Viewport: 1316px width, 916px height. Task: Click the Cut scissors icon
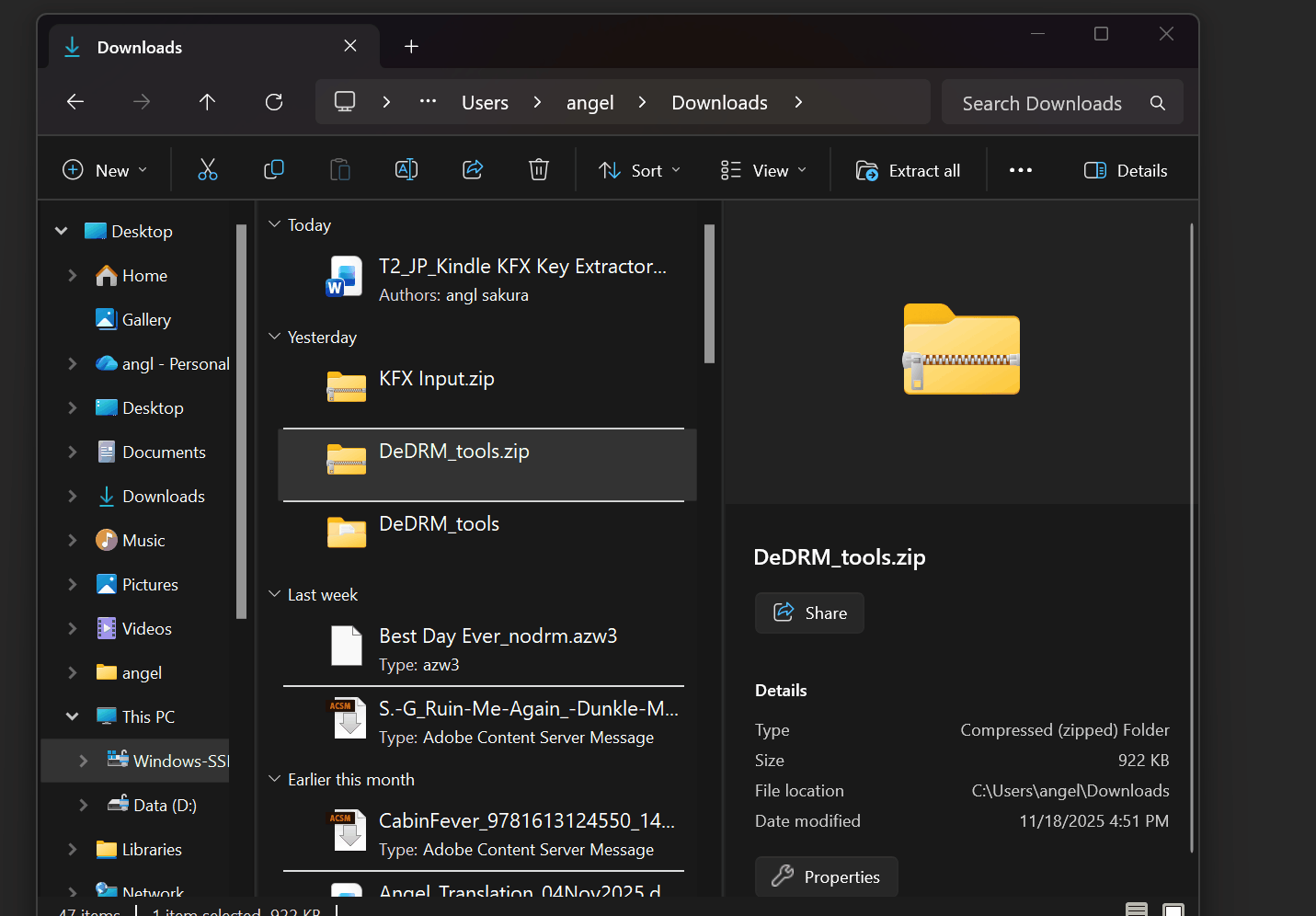point(208,170)
